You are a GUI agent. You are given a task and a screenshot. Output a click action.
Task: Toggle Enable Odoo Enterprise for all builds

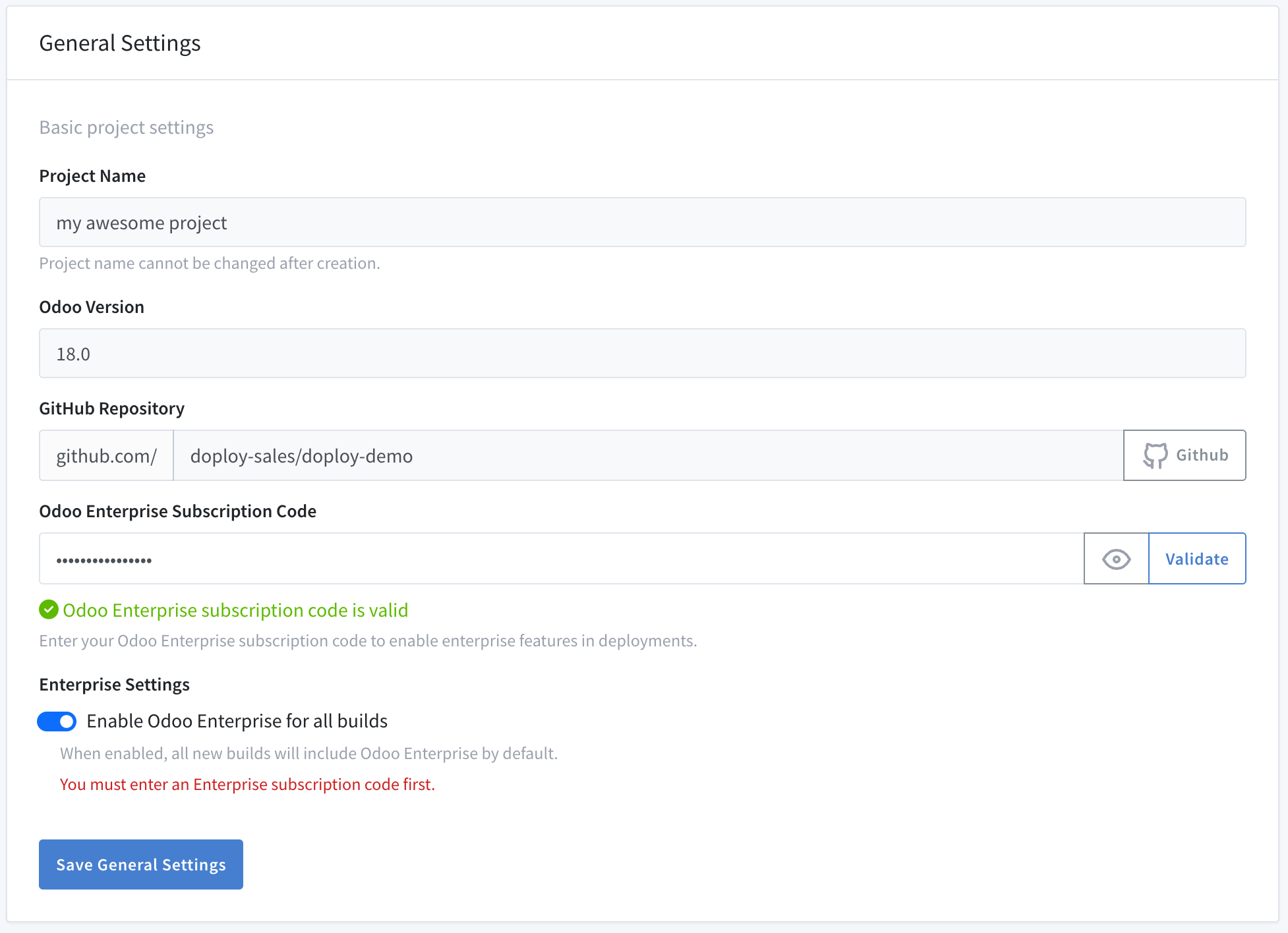point(57,721)
